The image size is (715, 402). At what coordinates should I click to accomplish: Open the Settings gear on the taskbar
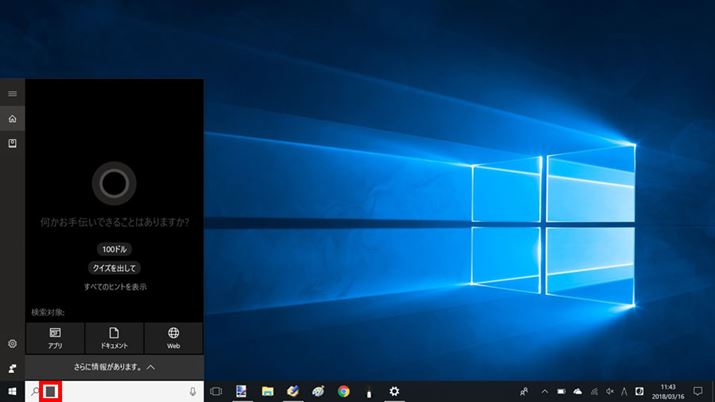coord(395,392)
